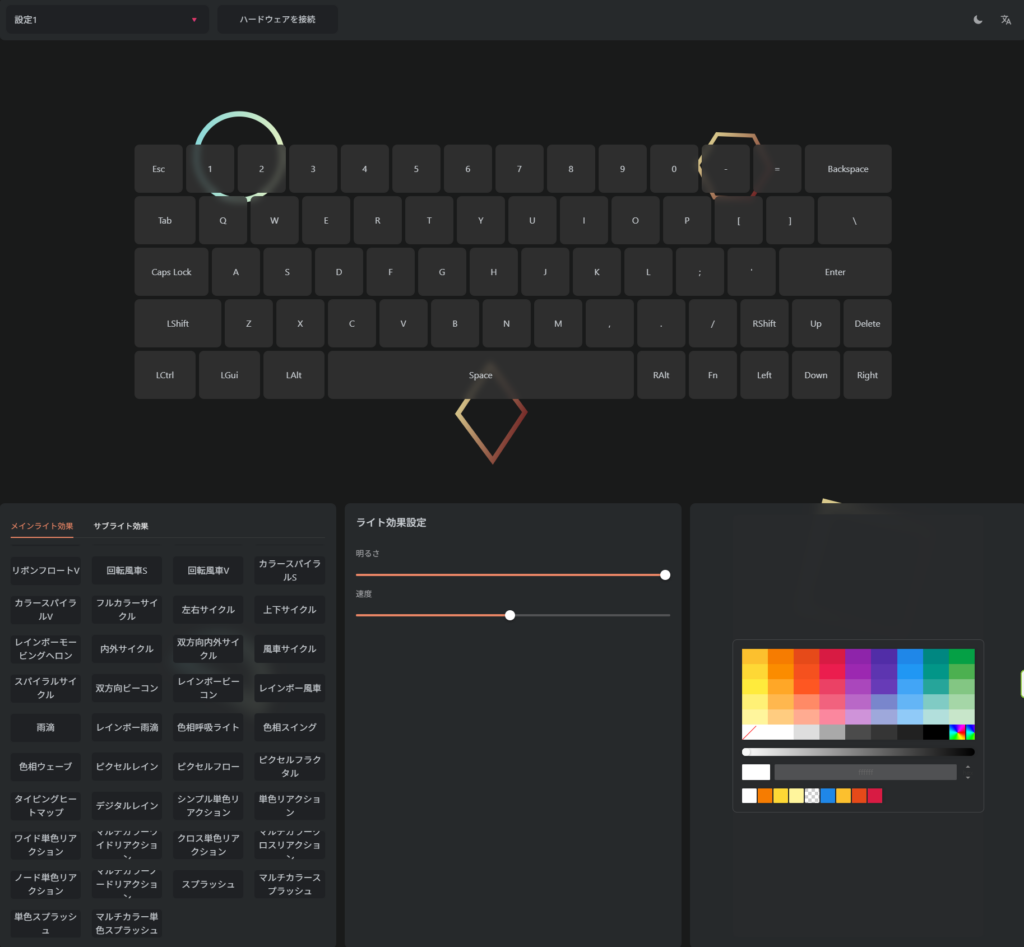Click the ハードウェアを接続 button
Viewport: 1024px width, 947px height.
coord(277,19)
